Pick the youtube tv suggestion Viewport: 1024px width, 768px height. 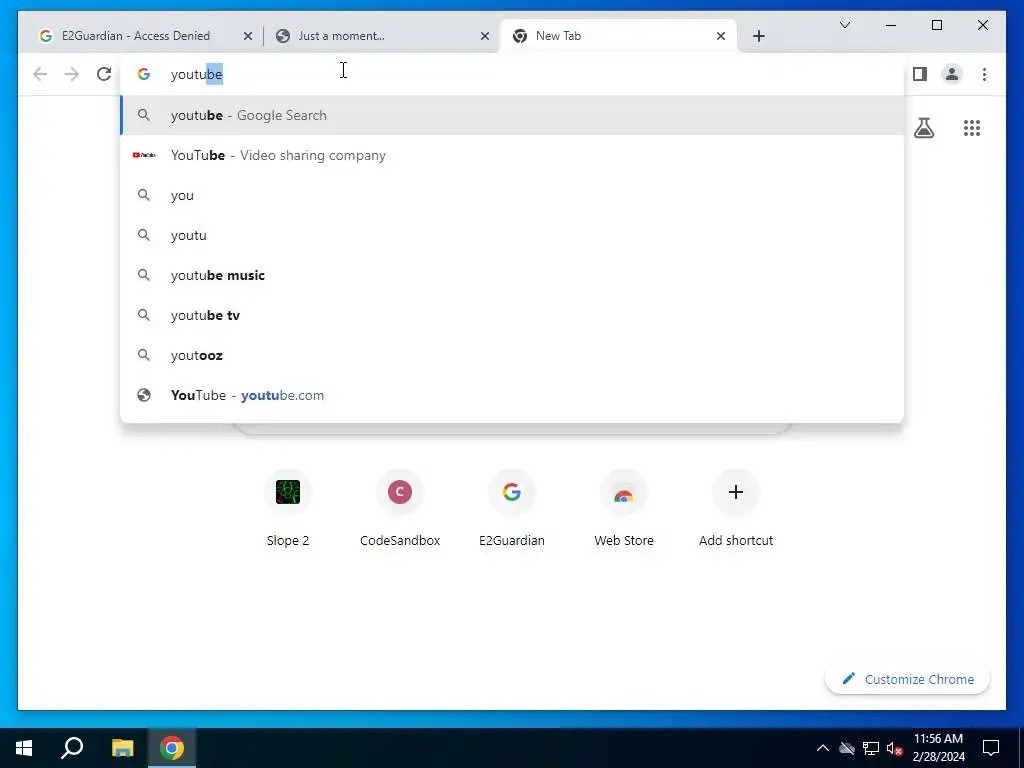512,315
